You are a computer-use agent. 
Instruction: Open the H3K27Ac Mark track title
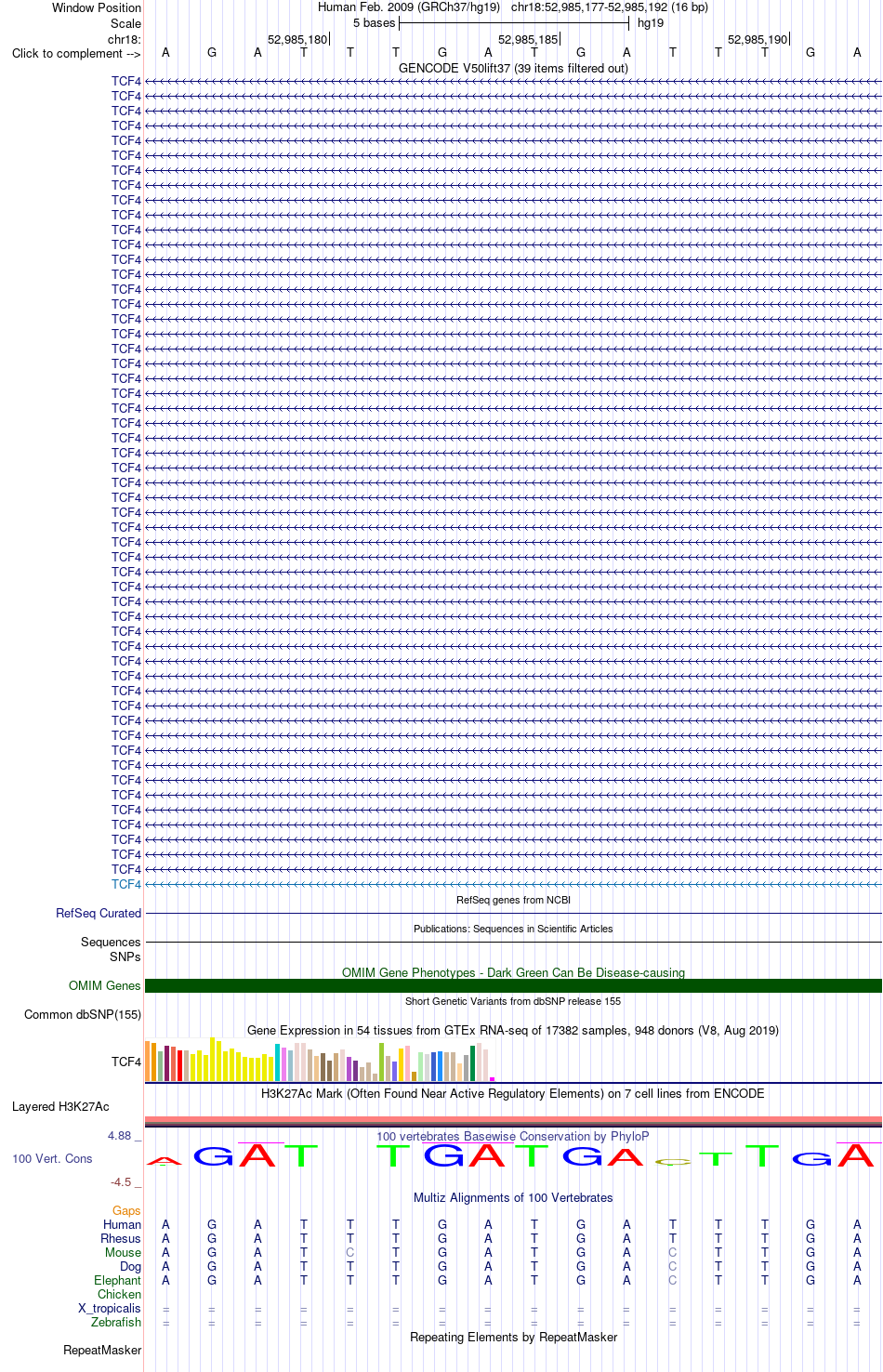pyautogui.click(x=513, y=1093)
